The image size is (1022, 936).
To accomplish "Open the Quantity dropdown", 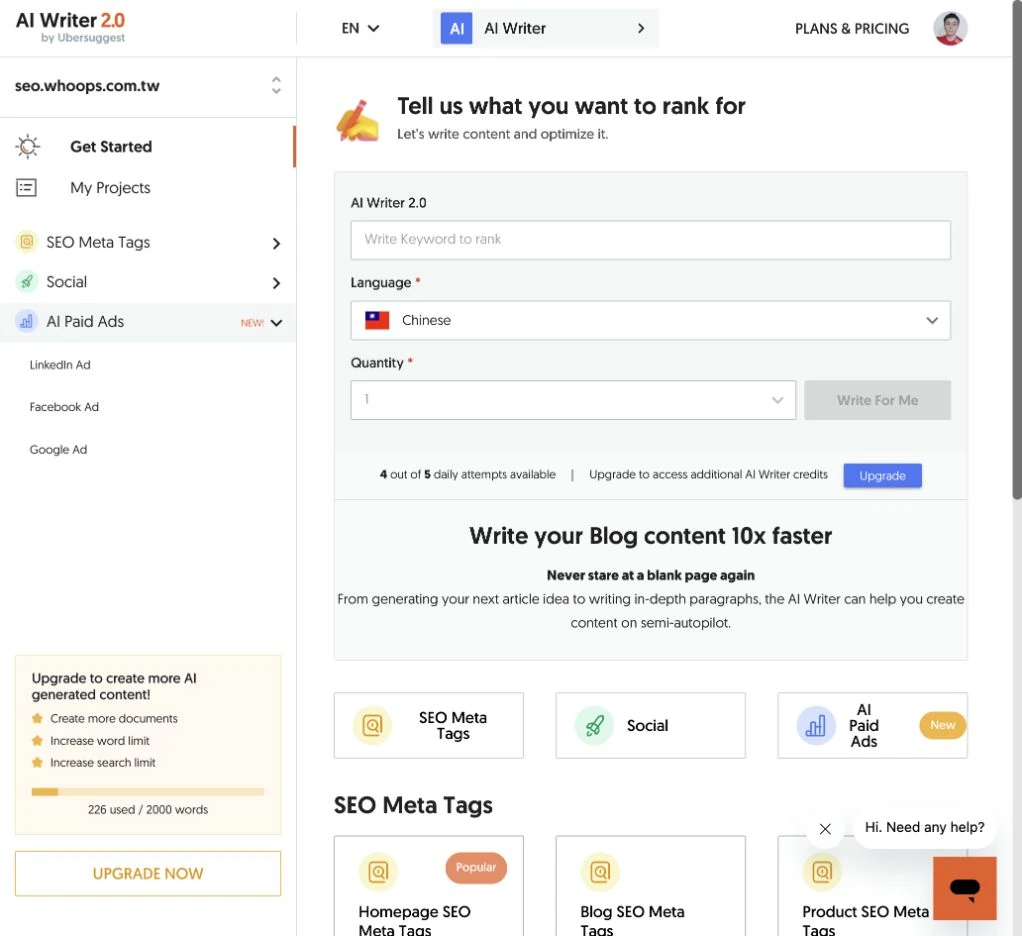I will 573,400.
